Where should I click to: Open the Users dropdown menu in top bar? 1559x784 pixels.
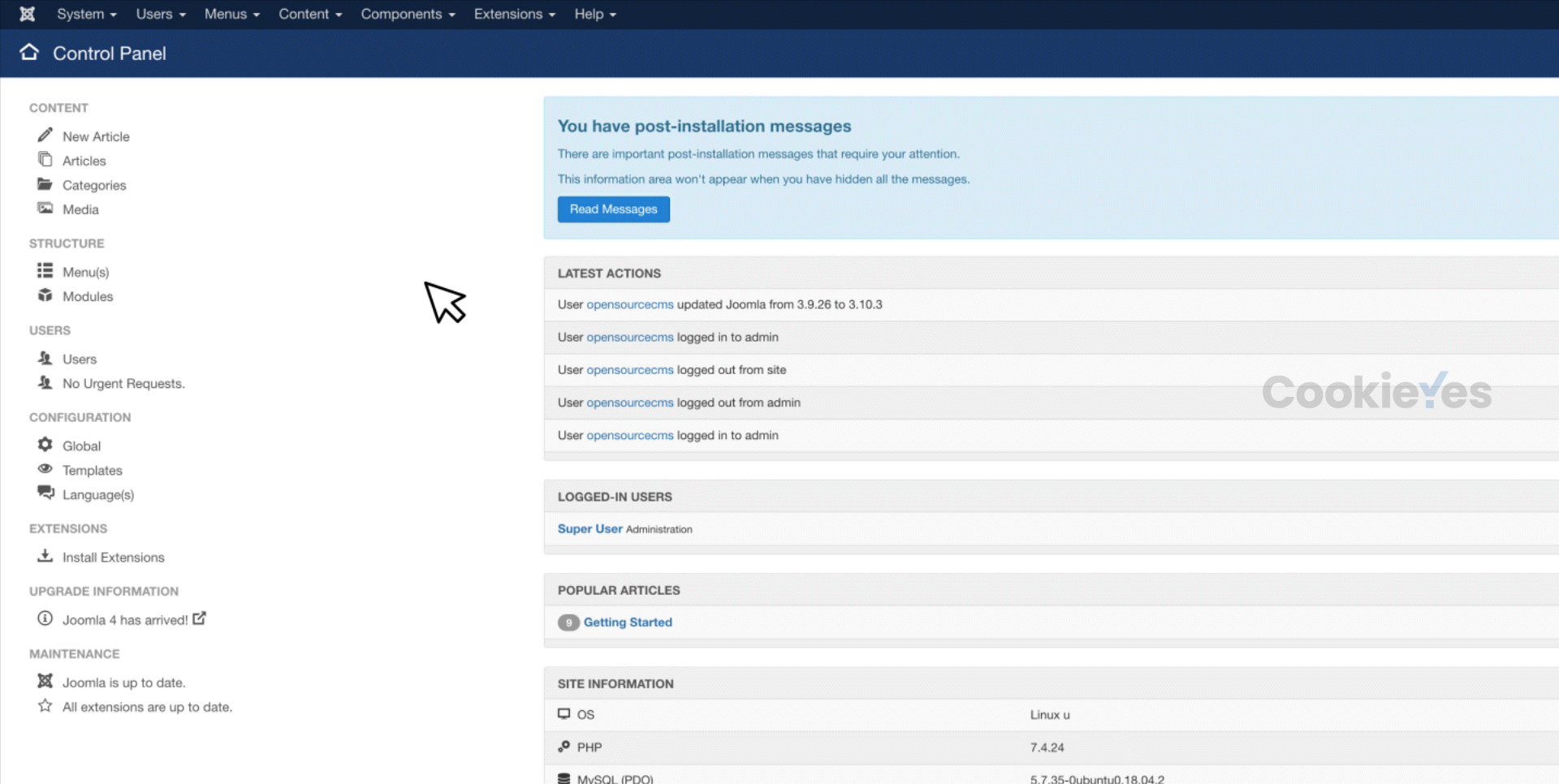(161, 14)
